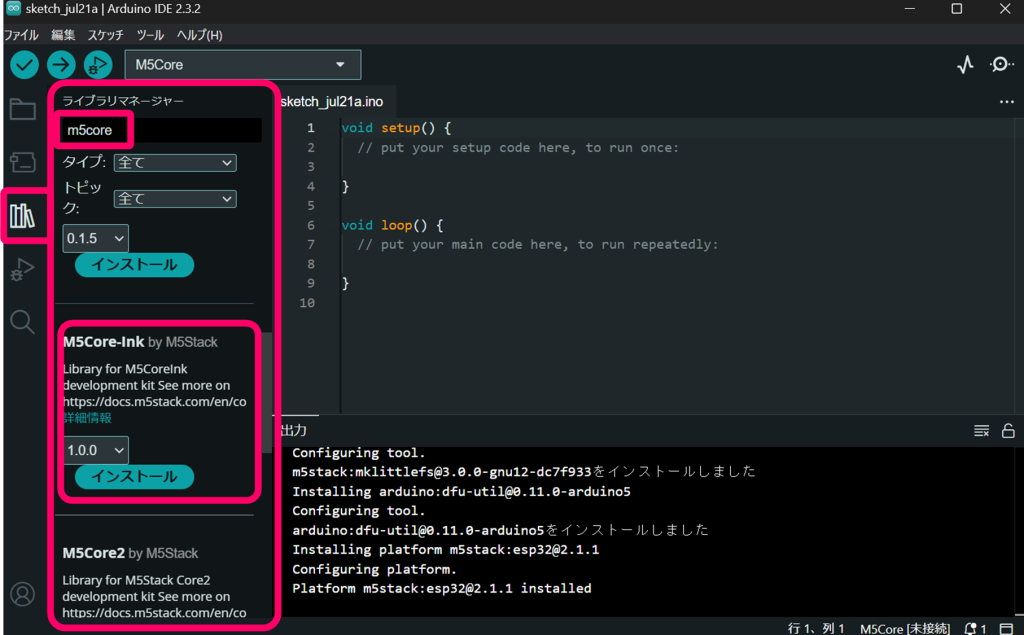
Task: Click the 'Installing arduino:dfu-util@0.11.0-arduino5' output line
Action: coord(461,491)
